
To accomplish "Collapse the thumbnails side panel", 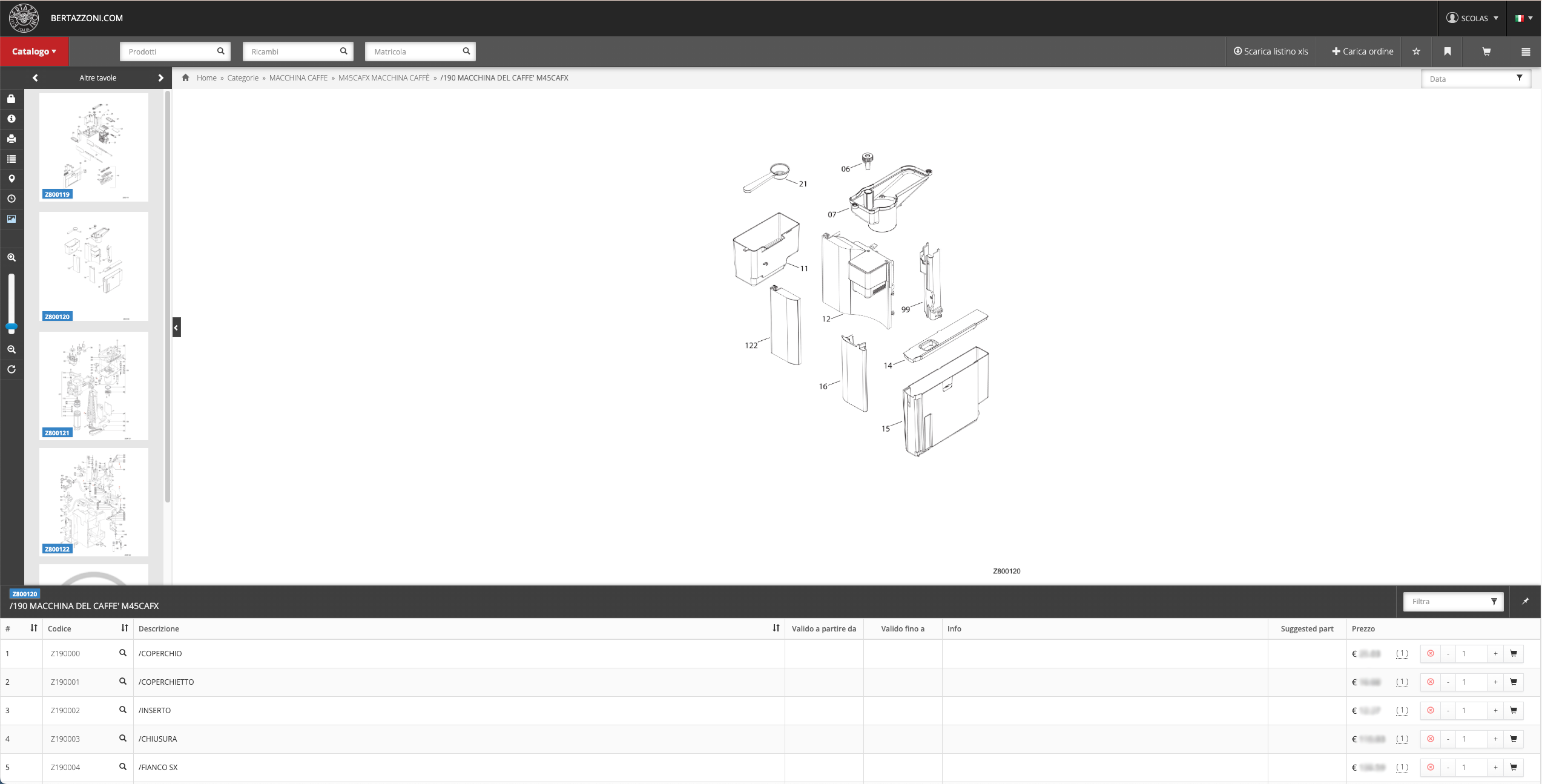I will [x=176, y=328].
